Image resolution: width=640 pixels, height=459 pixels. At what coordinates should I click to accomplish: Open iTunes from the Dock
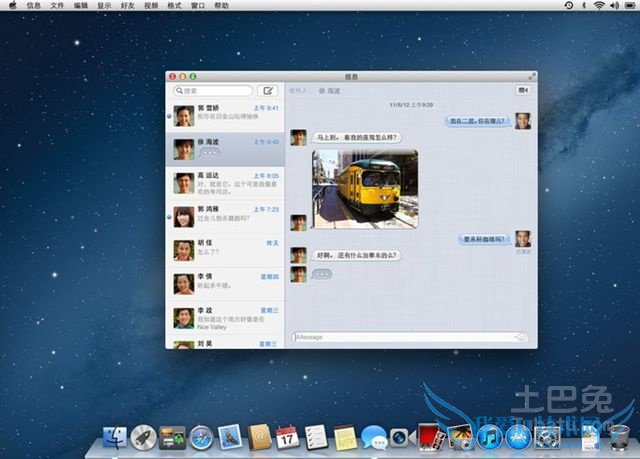(489, 437)
